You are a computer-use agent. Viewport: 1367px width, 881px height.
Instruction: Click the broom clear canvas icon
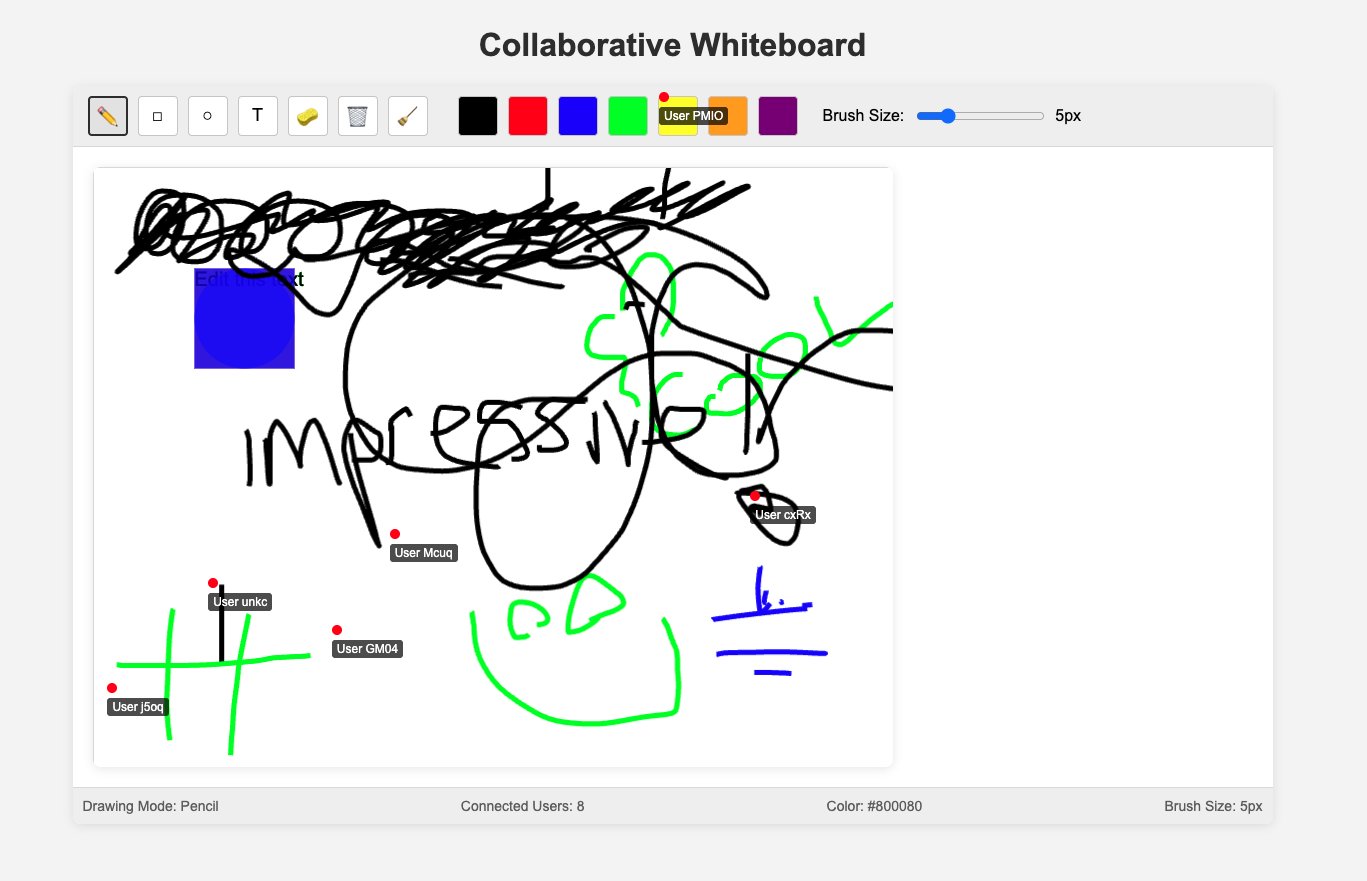(x=408, y=116)
